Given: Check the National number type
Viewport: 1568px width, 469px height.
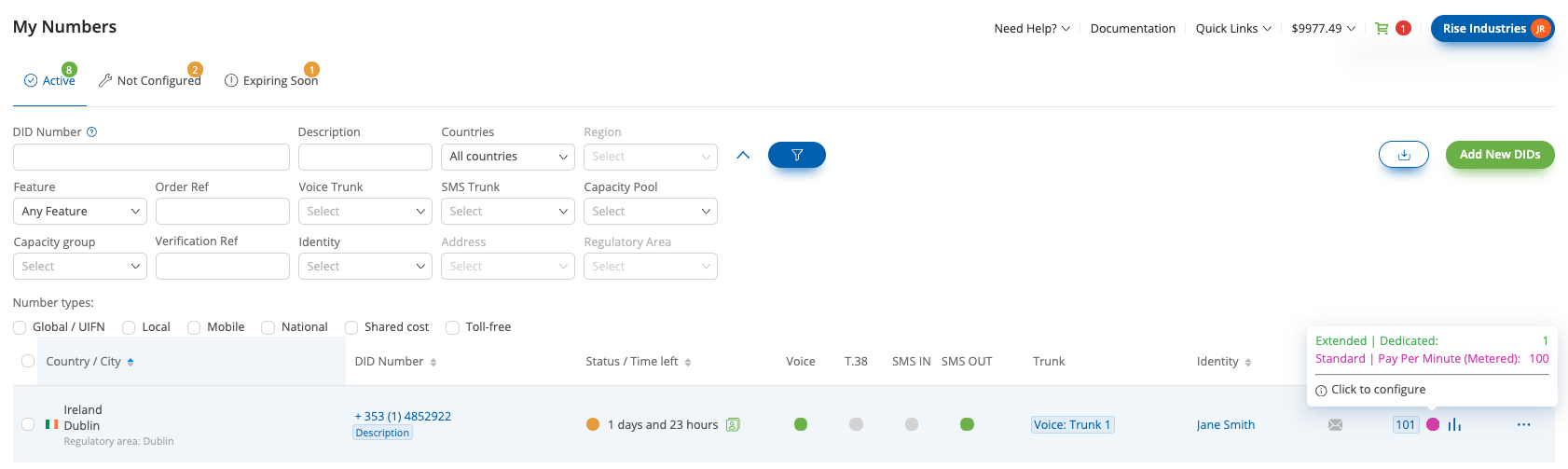Looking at the screenshot, I should click(268, 327).
